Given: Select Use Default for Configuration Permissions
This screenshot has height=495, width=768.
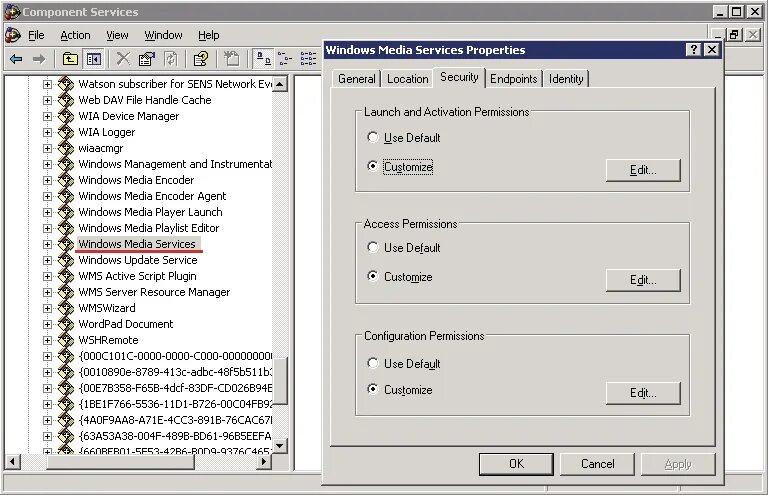Looking at the screenshot, I should pyautogui.click(x=373, y=363).
